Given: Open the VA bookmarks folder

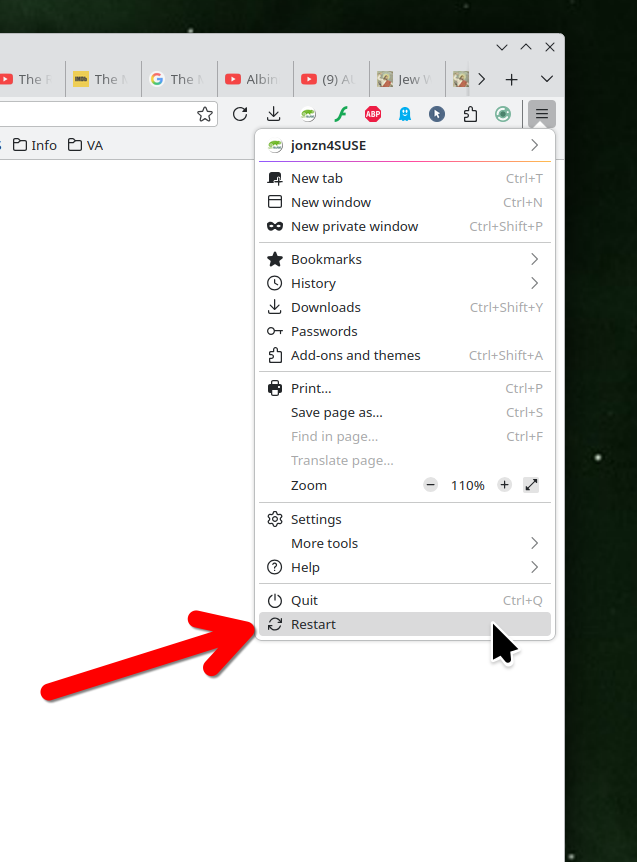Looking at the screenshot, I should click(86, 145).
